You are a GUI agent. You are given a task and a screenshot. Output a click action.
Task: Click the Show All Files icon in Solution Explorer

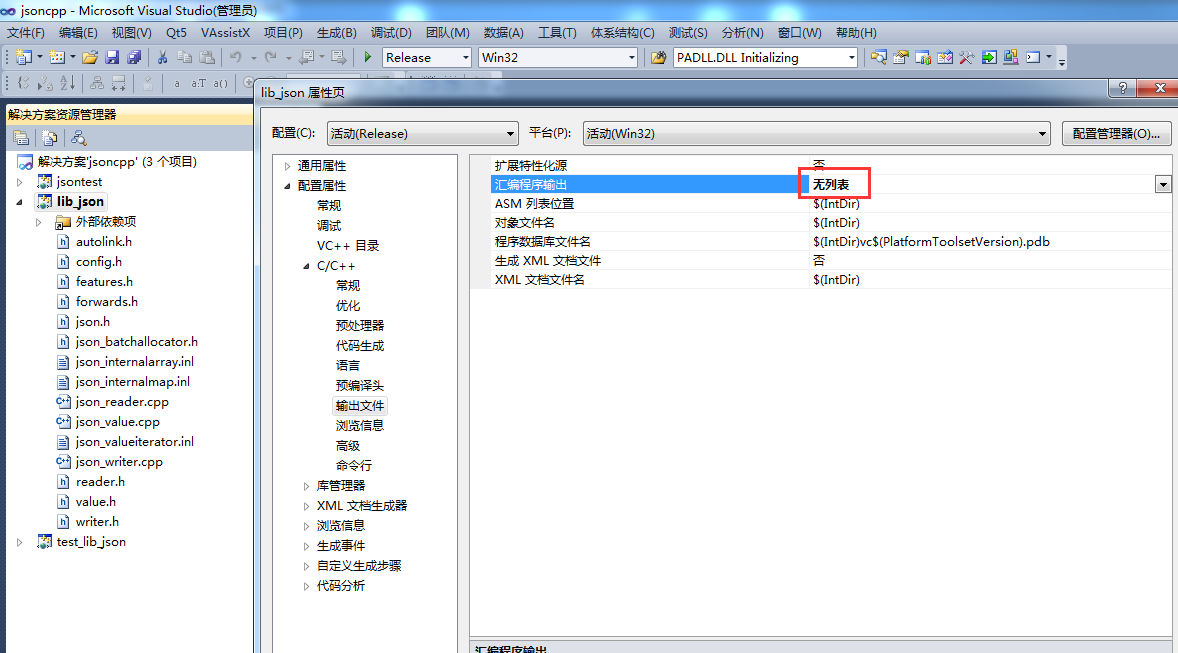tap(50, 138)
